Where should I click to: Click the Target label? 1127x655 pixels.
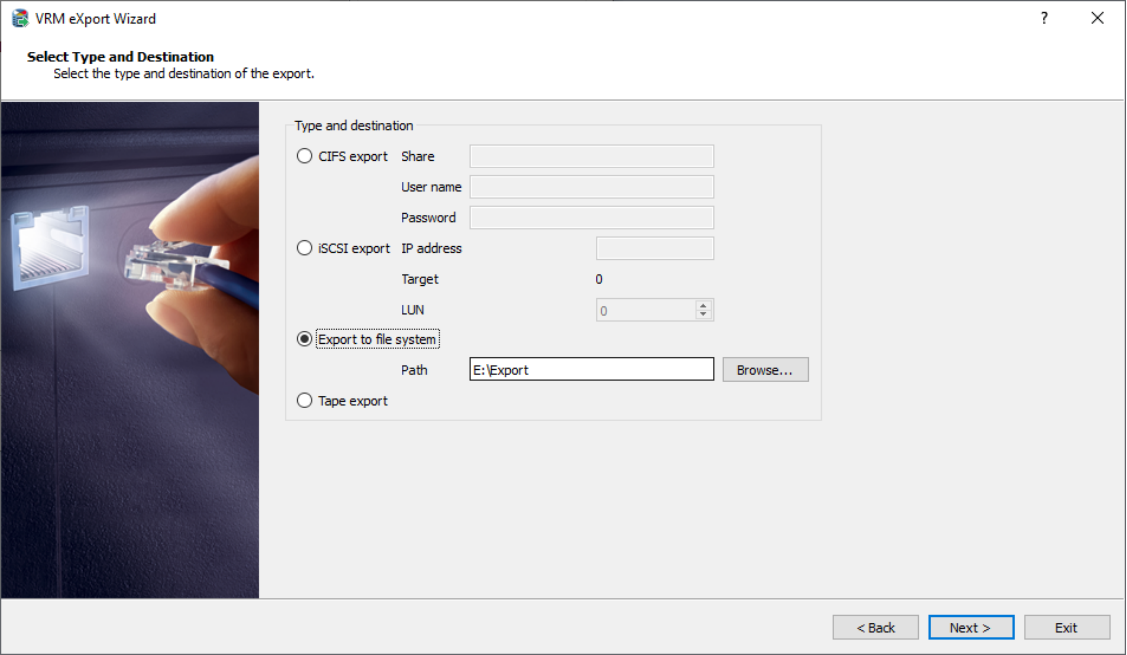coord(420,280)
